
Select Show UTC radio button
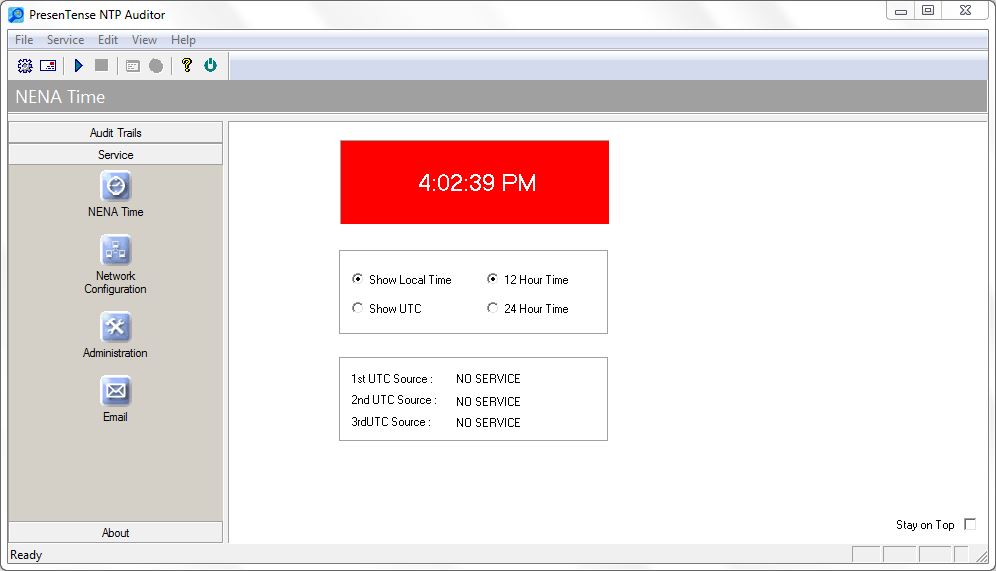(x=358, y=308)
